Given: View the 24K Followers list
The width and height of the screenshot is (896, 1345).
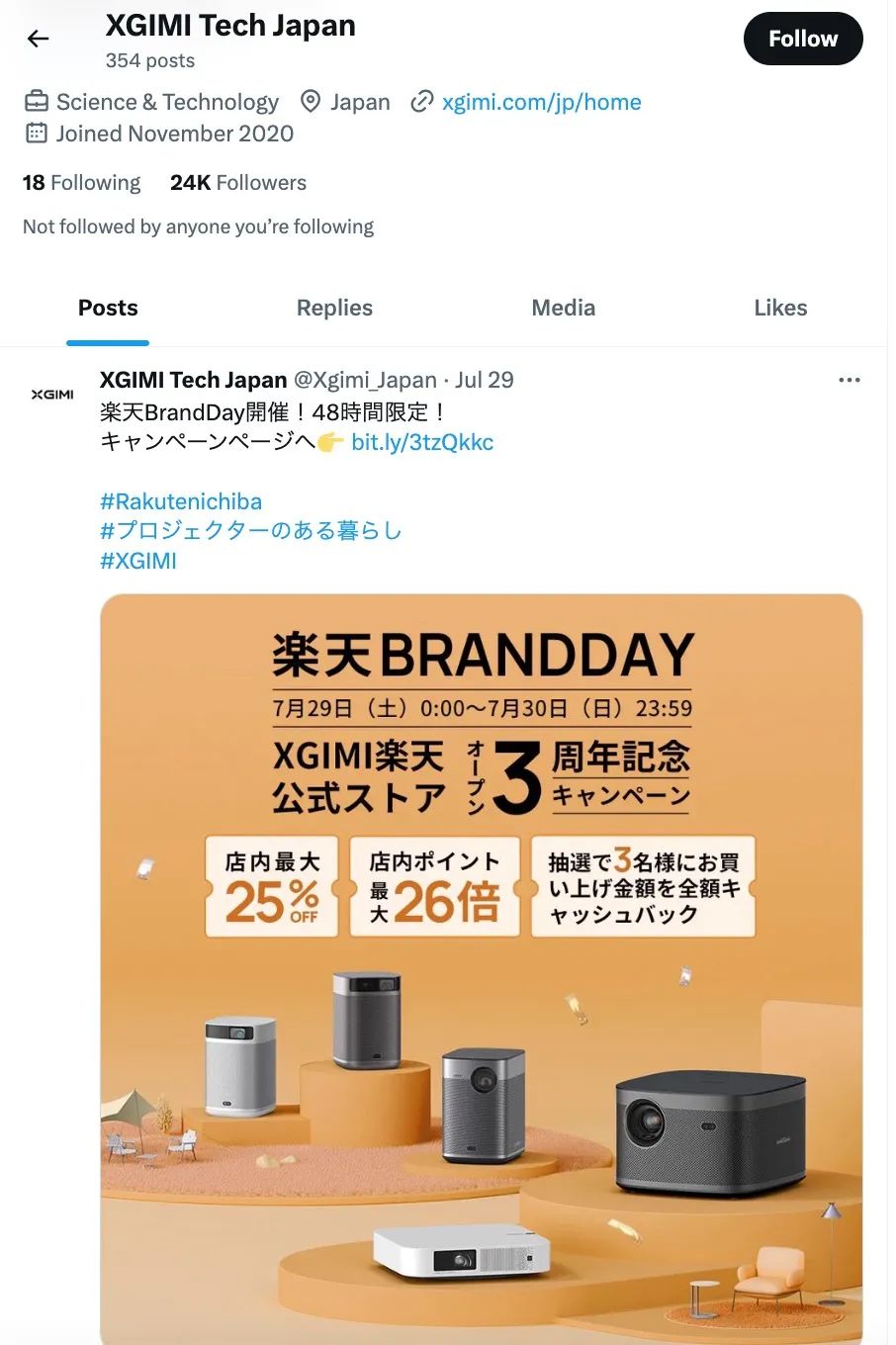Looking at the screenshot, I should click(x=238, y=183).
